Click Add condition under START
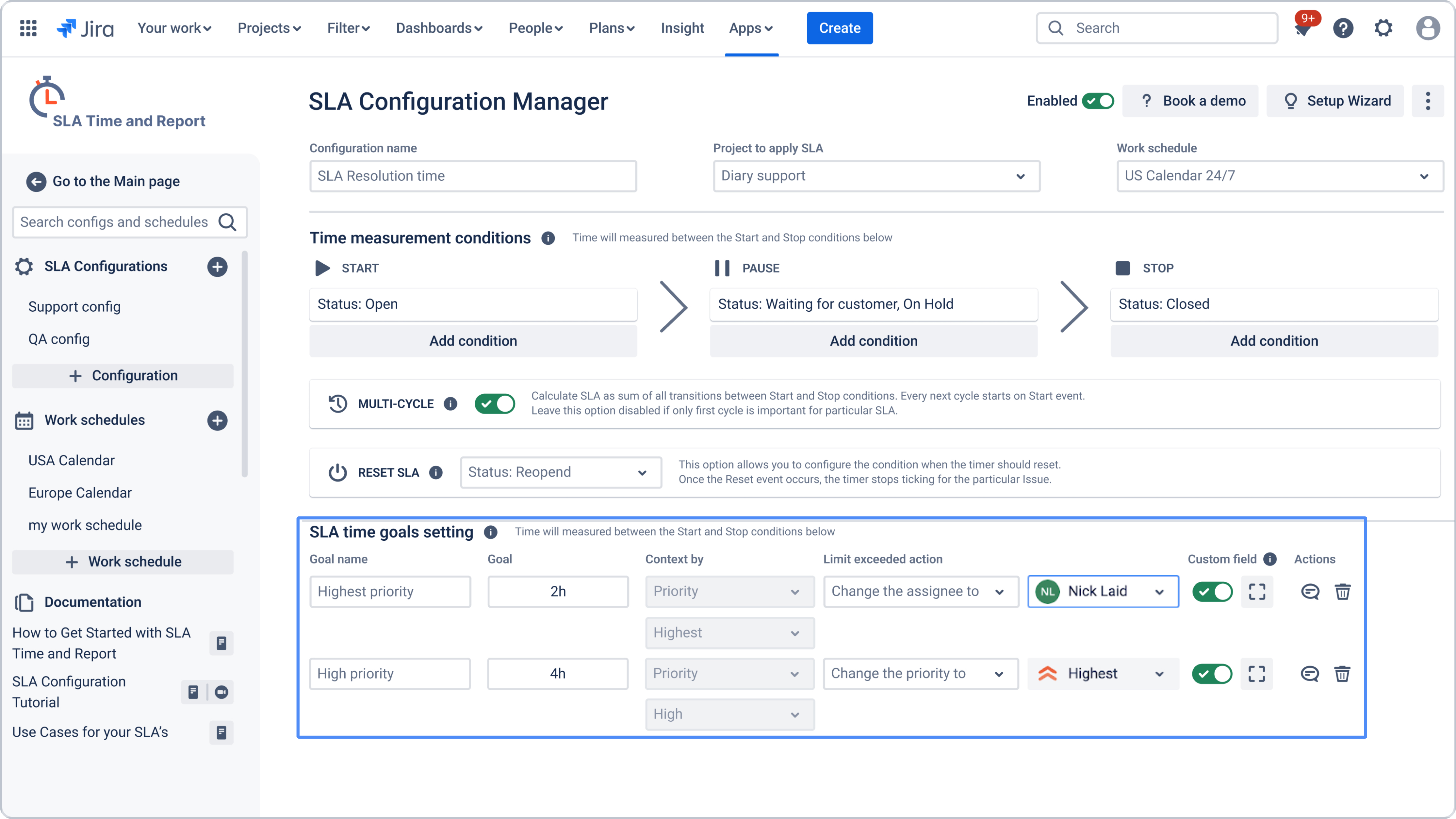This screenshot has width=1456, height=819. [x=473, y=341]
